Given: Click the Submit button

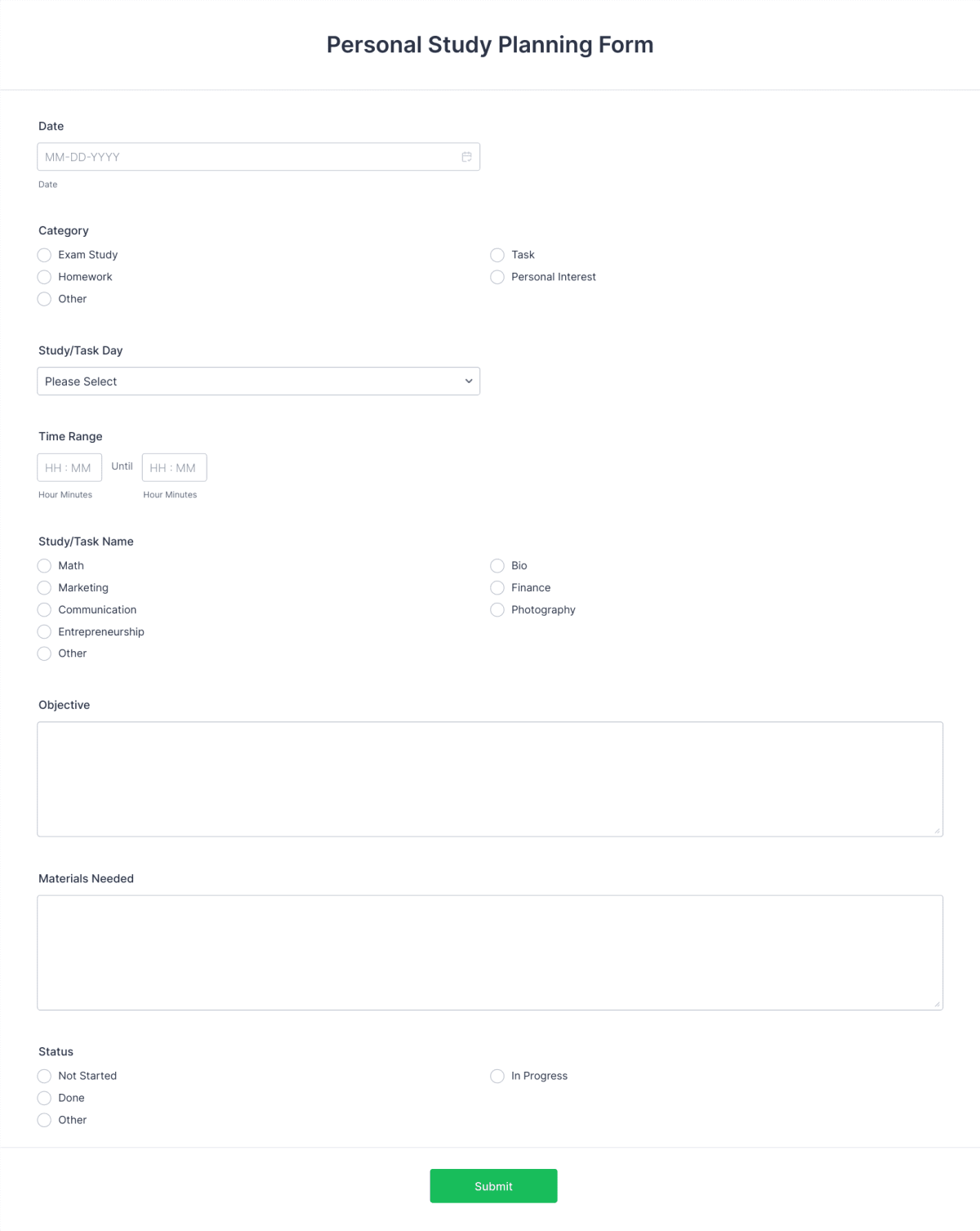Looking at the screenshot, I should [x=493, y=1185].
